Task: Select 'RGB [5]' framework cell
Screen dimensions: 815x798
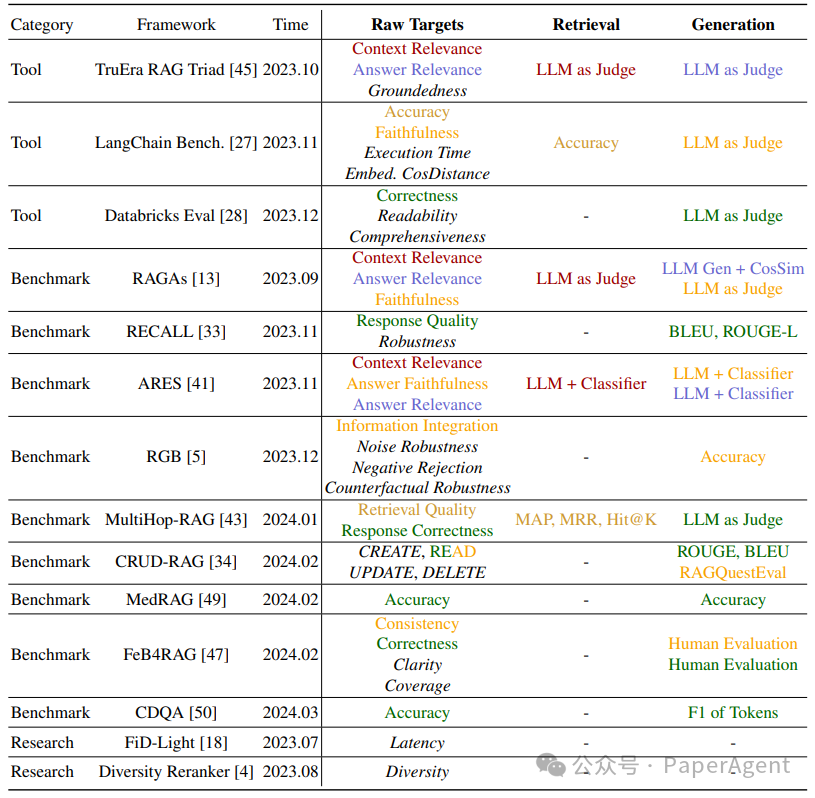Action: point(176,457)
